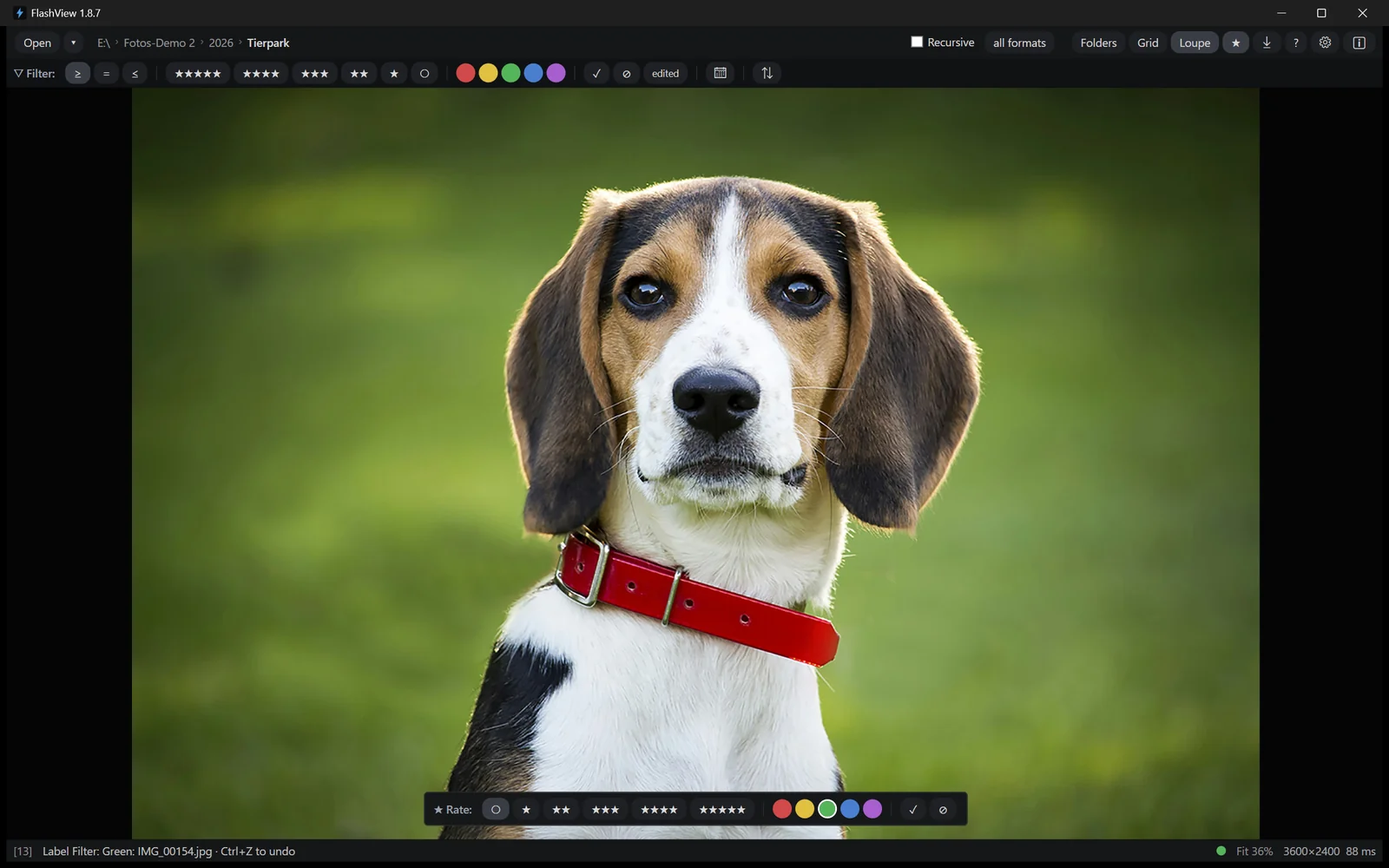Image resolution: width=1389 pixels, height=868 pixels.
Task: Select equals filter comparison
Action: (106, 74)
